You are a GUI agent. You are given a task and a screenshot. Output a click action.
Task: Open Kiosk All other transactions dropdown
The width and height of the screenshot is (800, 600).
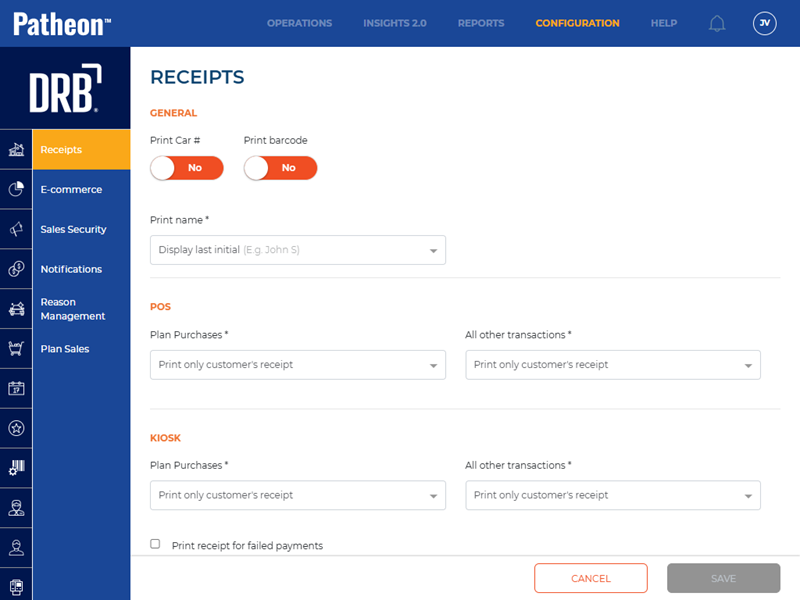pyautogui.click(x=612, y=495)
